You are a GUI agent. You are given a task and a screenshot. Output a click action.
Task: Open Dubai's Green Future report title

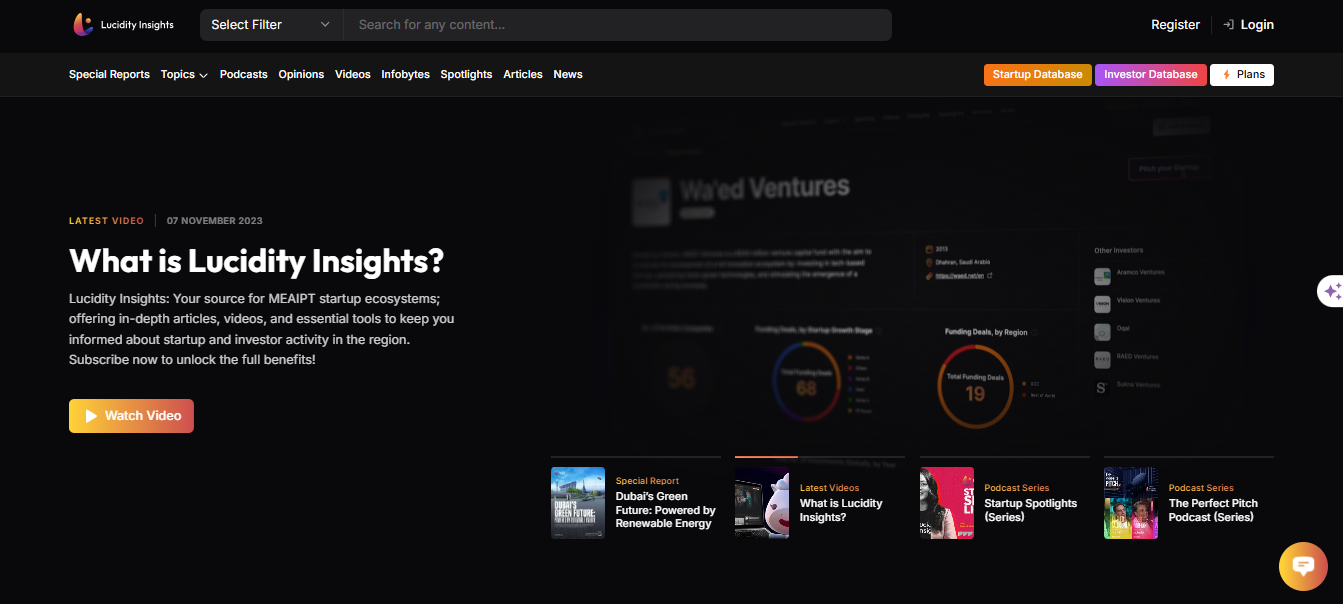(x=665, y=510)
